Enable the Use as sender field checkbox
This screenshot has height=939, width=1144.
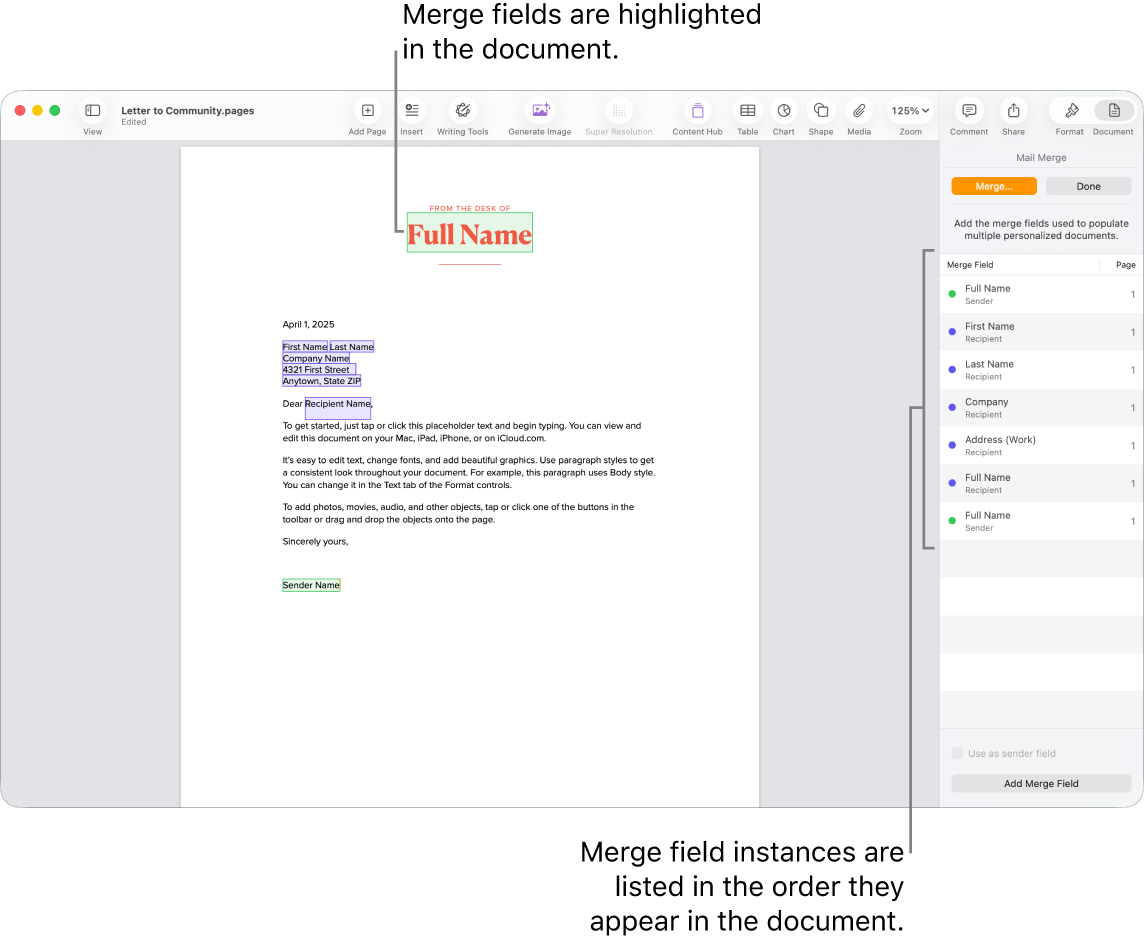957,753
